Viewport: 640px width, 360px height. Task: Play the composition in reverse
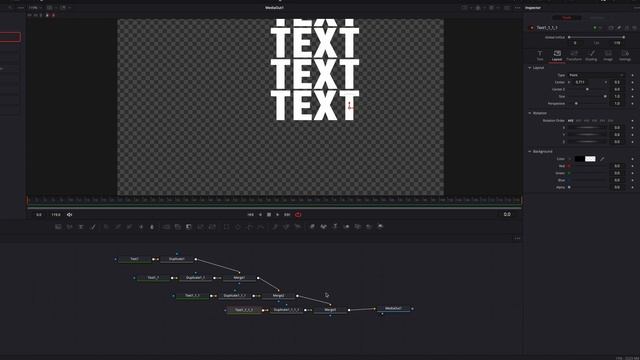pyautogui.click(x=260, y=214)
